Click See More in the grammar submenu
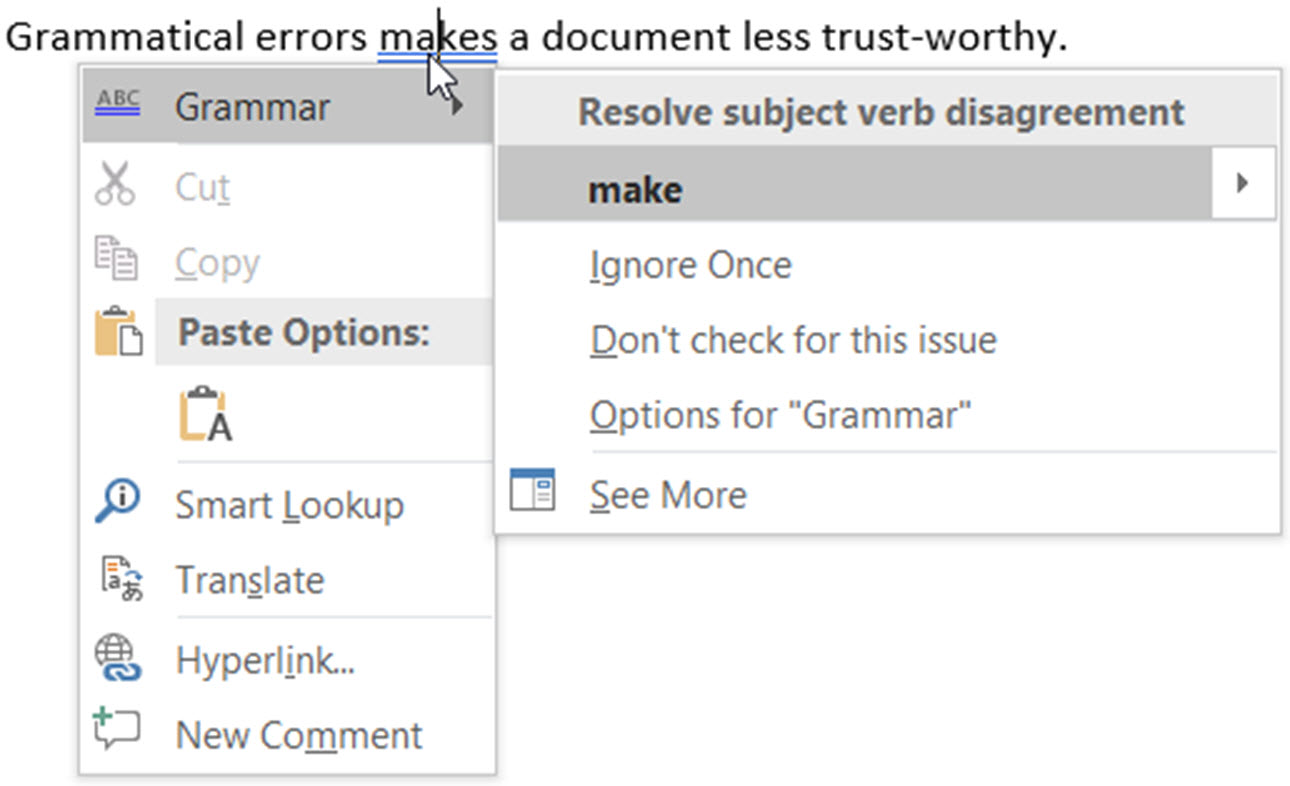Viewport: 1290px width, 786px height. 668,495
